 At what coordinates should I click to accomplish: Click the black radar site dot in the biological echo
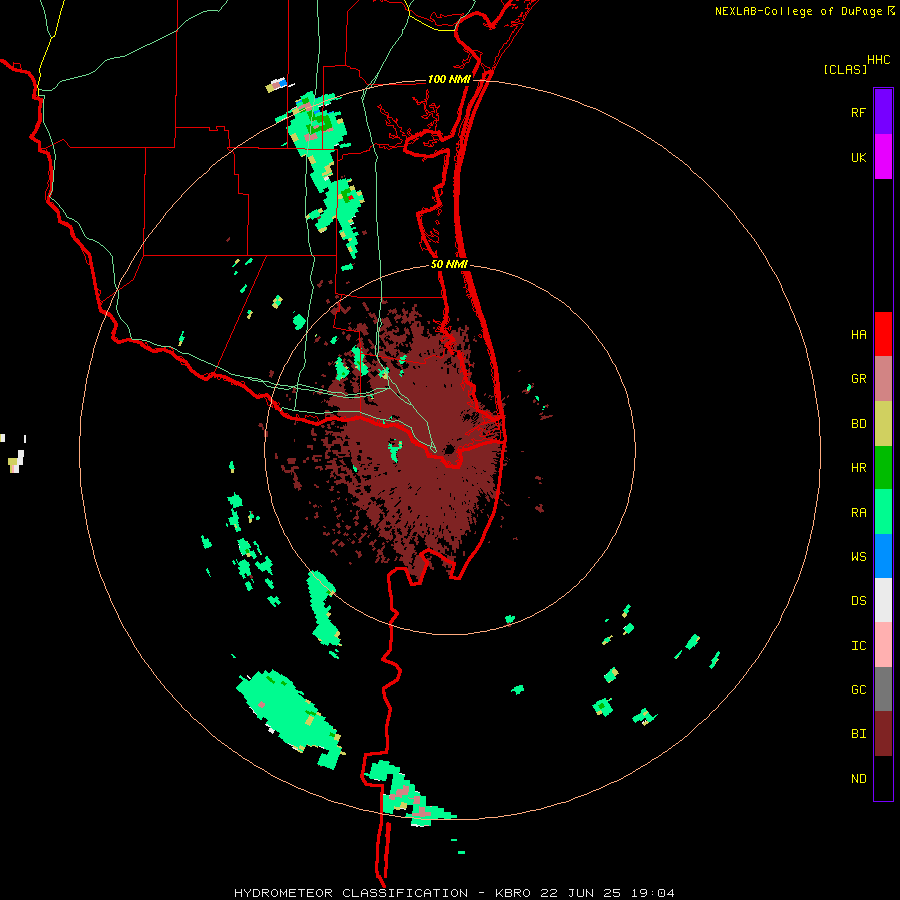[x=449, y=449]
